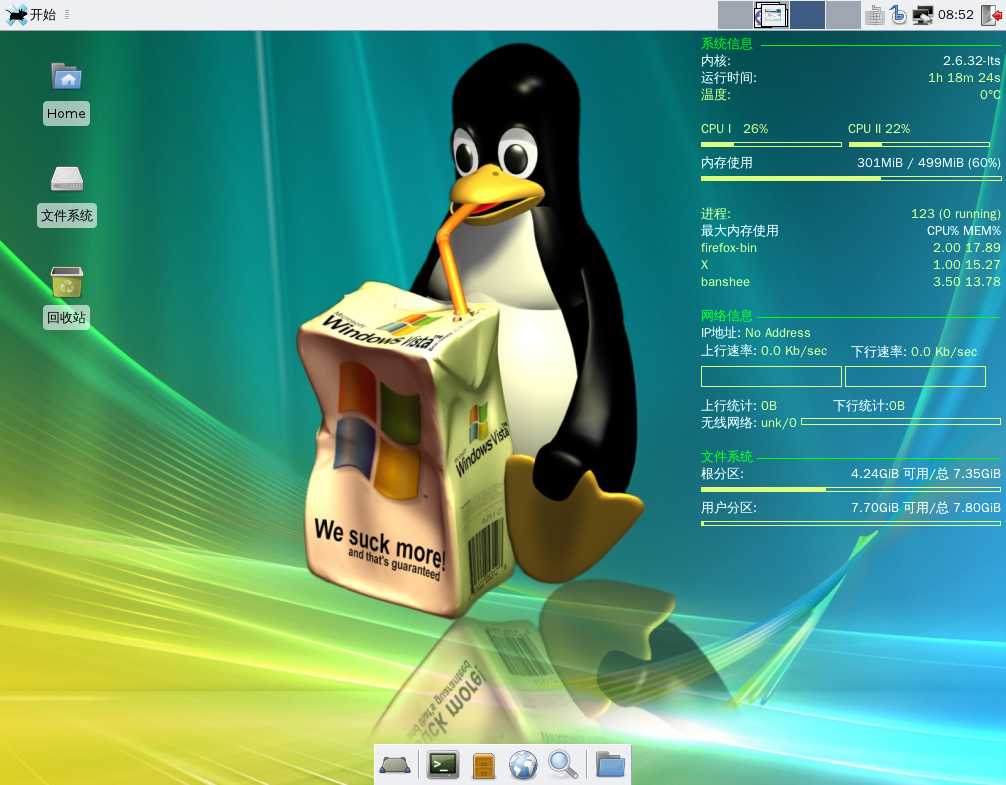Open the 回收站 trash desktop icon

67,297
